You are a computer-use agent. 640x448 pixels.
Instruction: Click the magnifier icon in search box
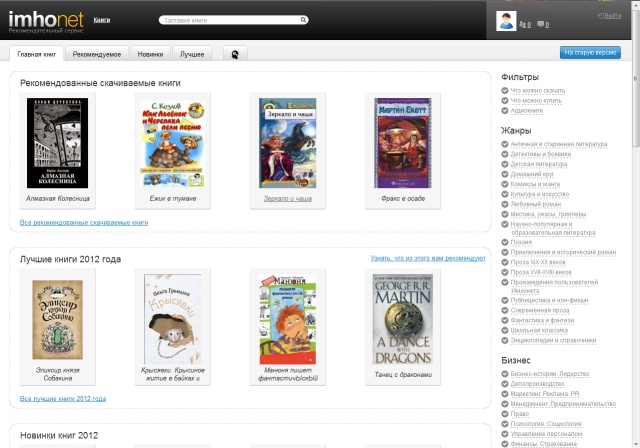click(x=303, y=20)
